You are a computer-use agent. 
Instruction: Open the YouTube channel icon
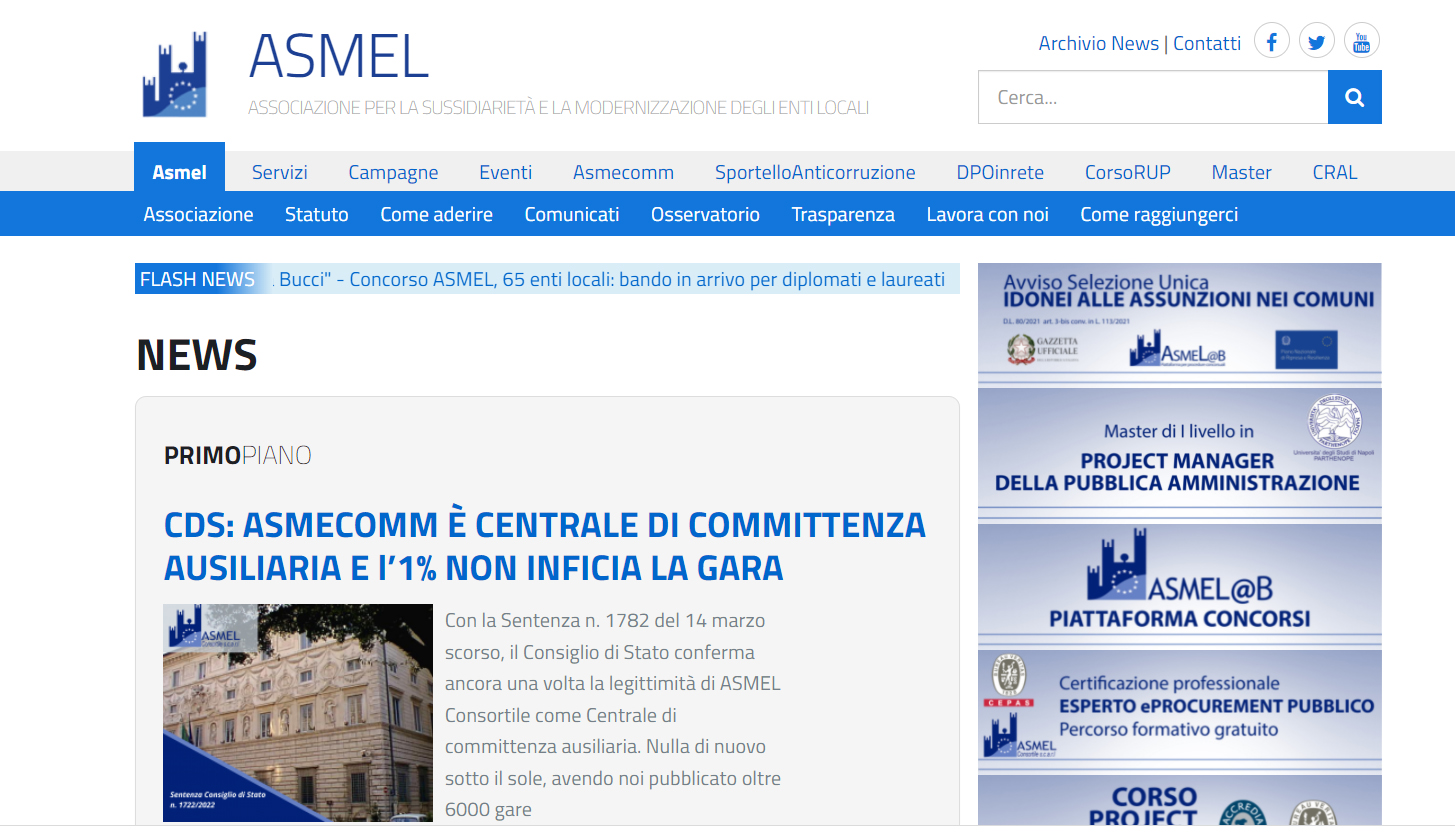click(1361, 41)
